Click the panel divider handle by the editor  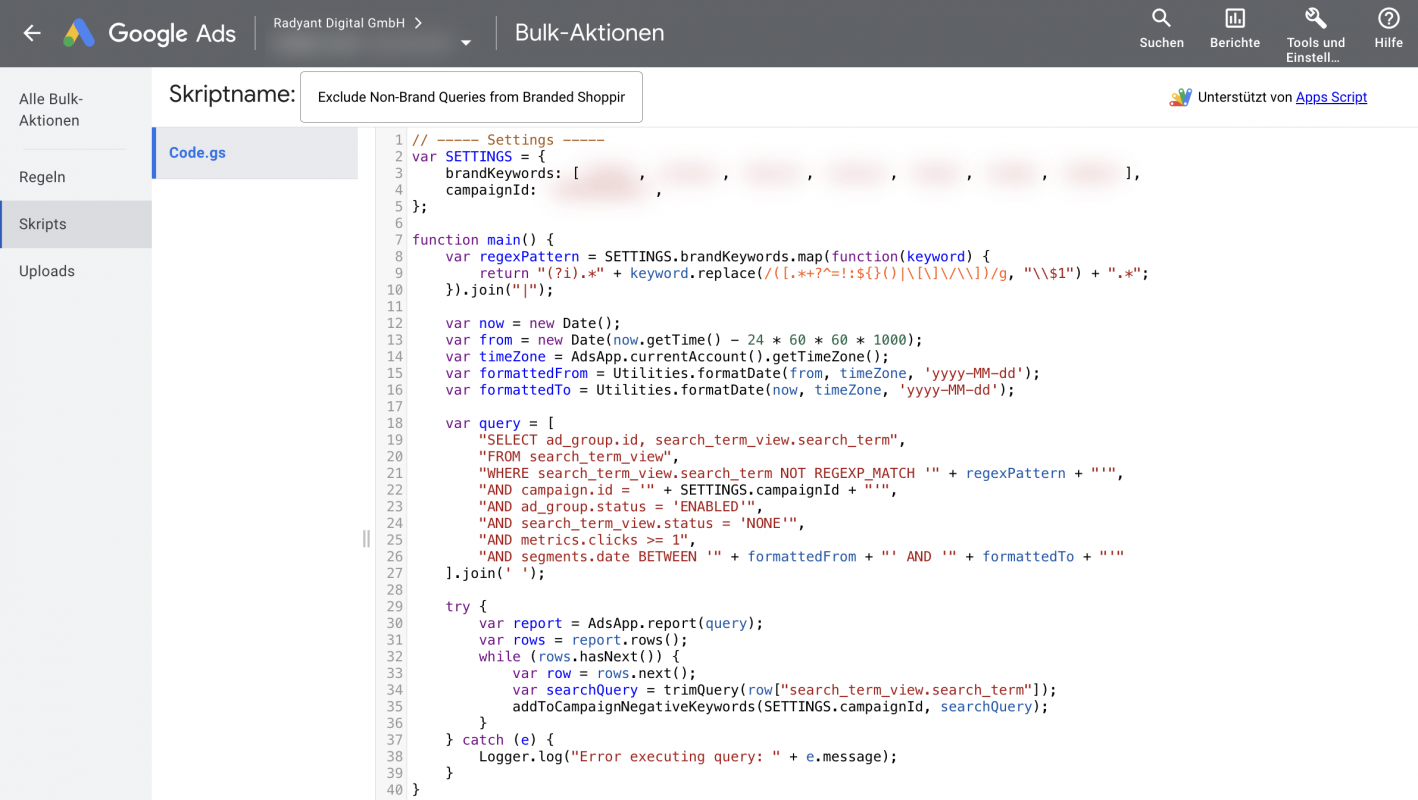pyautogui.click(x=366, y=539)
